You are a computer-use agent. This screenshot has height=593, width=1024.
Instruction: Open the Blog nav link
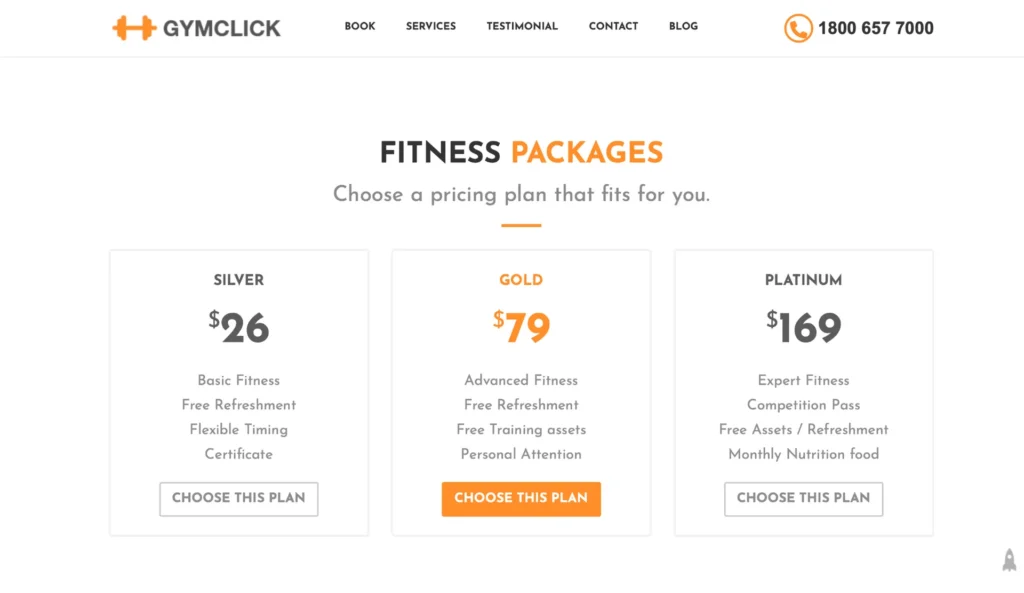[683, 26]
